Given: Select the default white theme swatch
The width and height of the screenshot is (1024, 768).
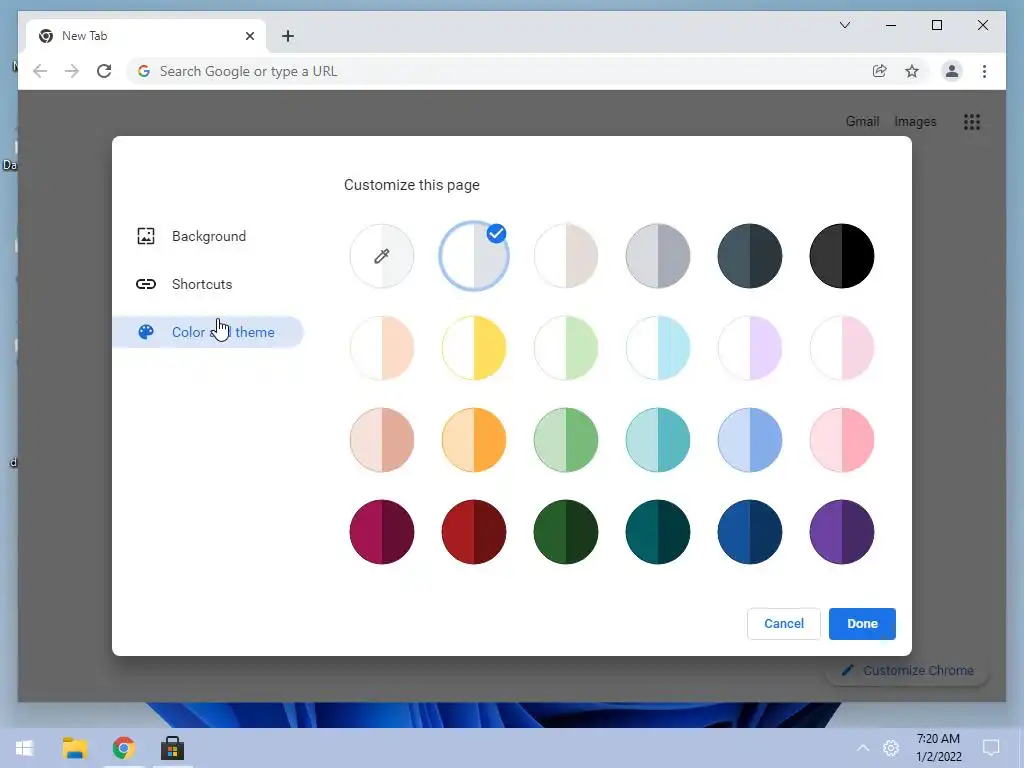Looking at the screenshot, I should pos(473,256).
